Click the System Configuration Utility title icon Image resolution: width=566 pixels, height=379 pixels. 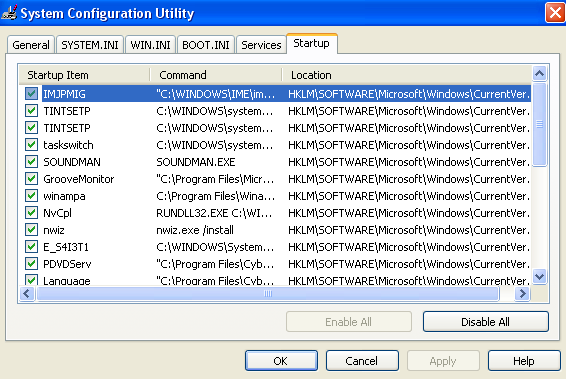(9, 13)
